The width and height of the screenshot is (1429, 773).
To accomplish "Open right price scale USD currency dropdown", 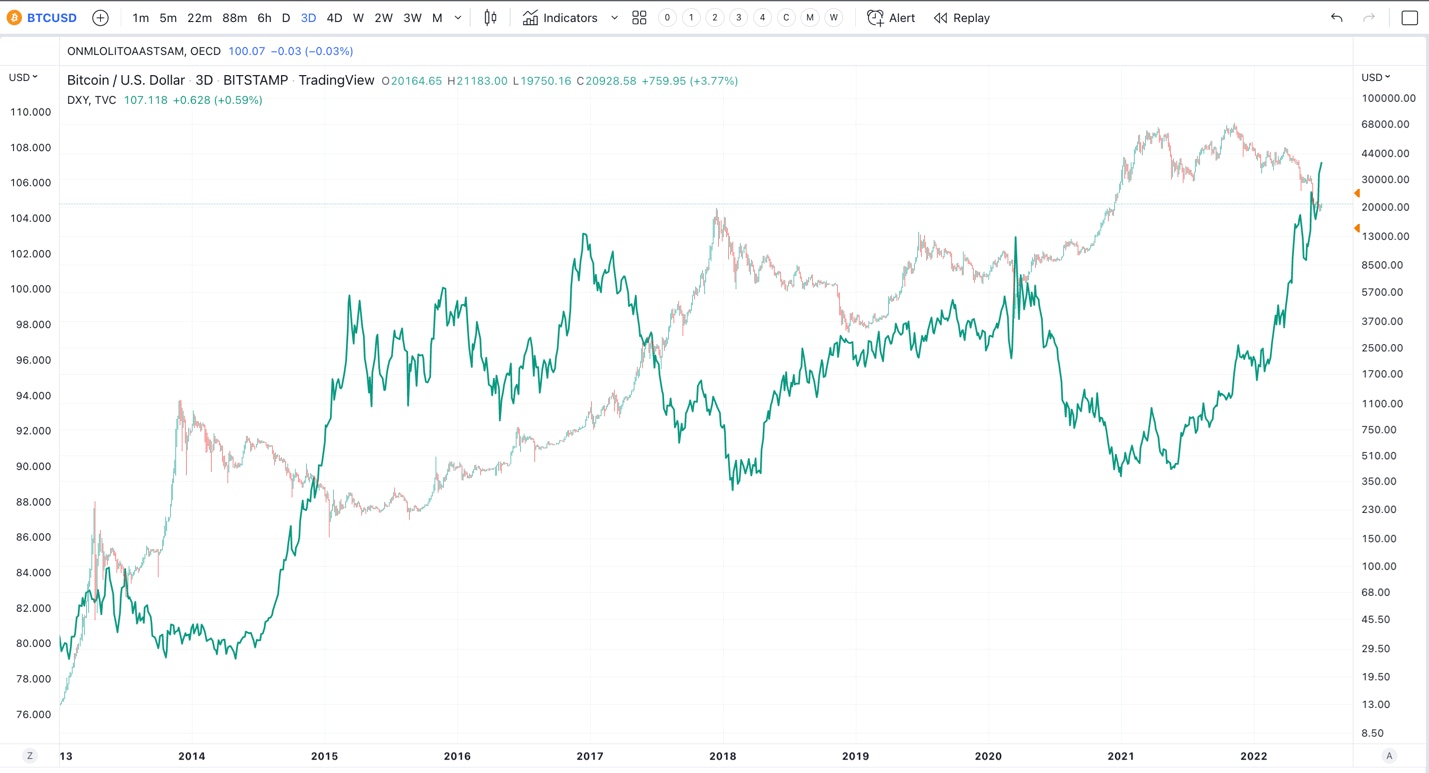I will [x=1376, y=77].
